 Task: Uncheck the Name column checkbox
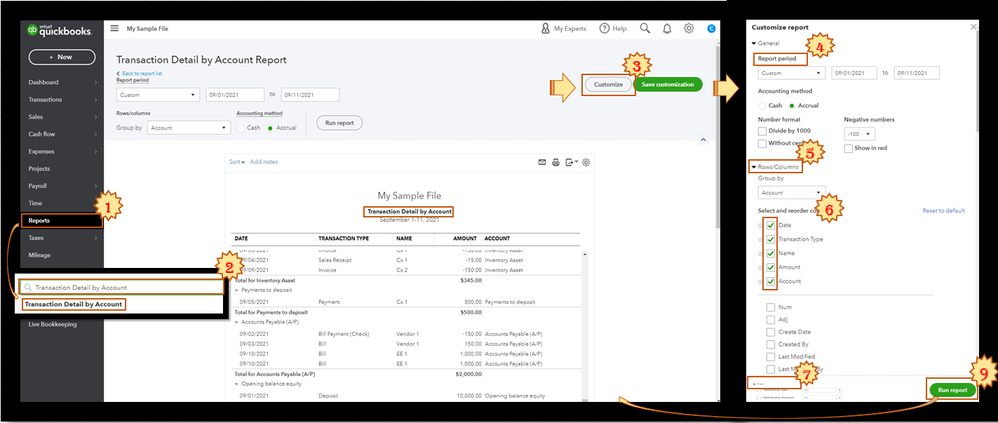[x=771, y=253]
